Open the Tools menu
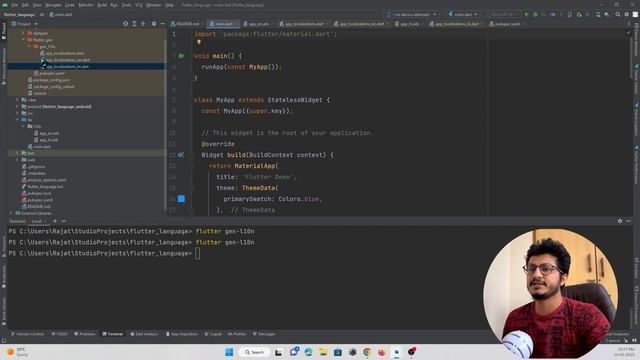Viewport: 640px width, 360px height. point(126,5)
